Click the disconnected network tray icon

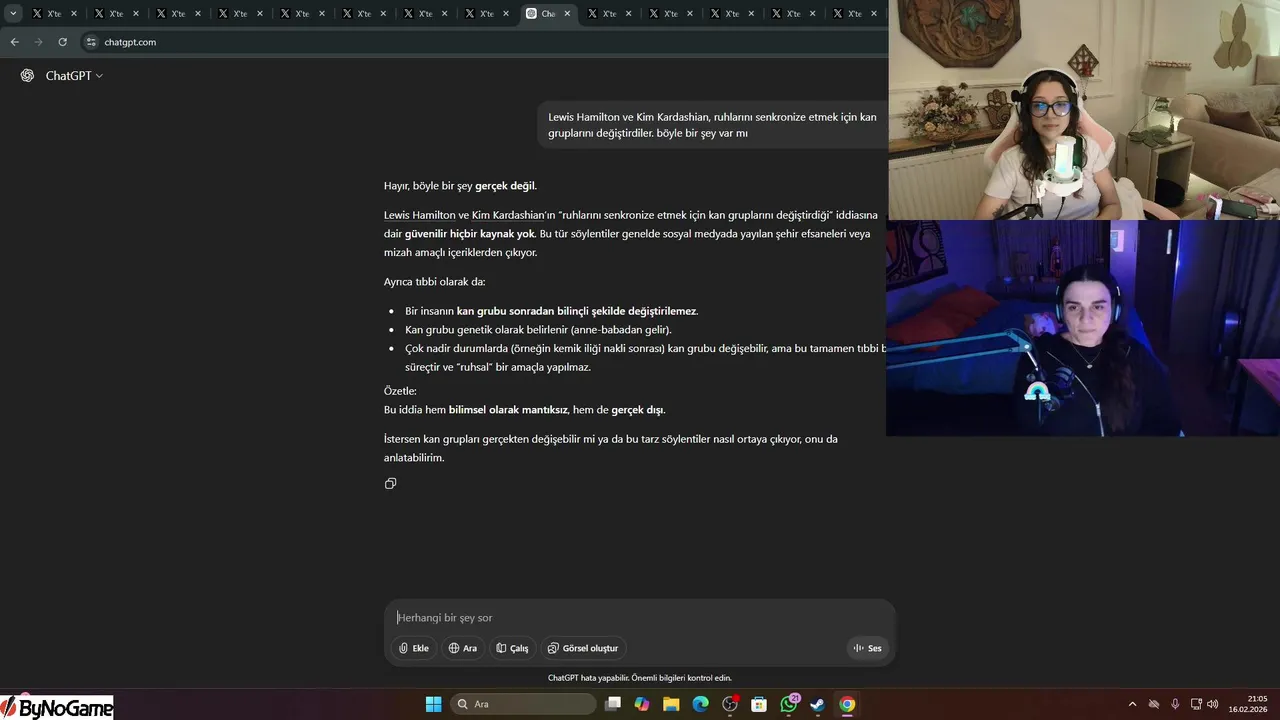pyautogui.click(x=1153, y=704)
